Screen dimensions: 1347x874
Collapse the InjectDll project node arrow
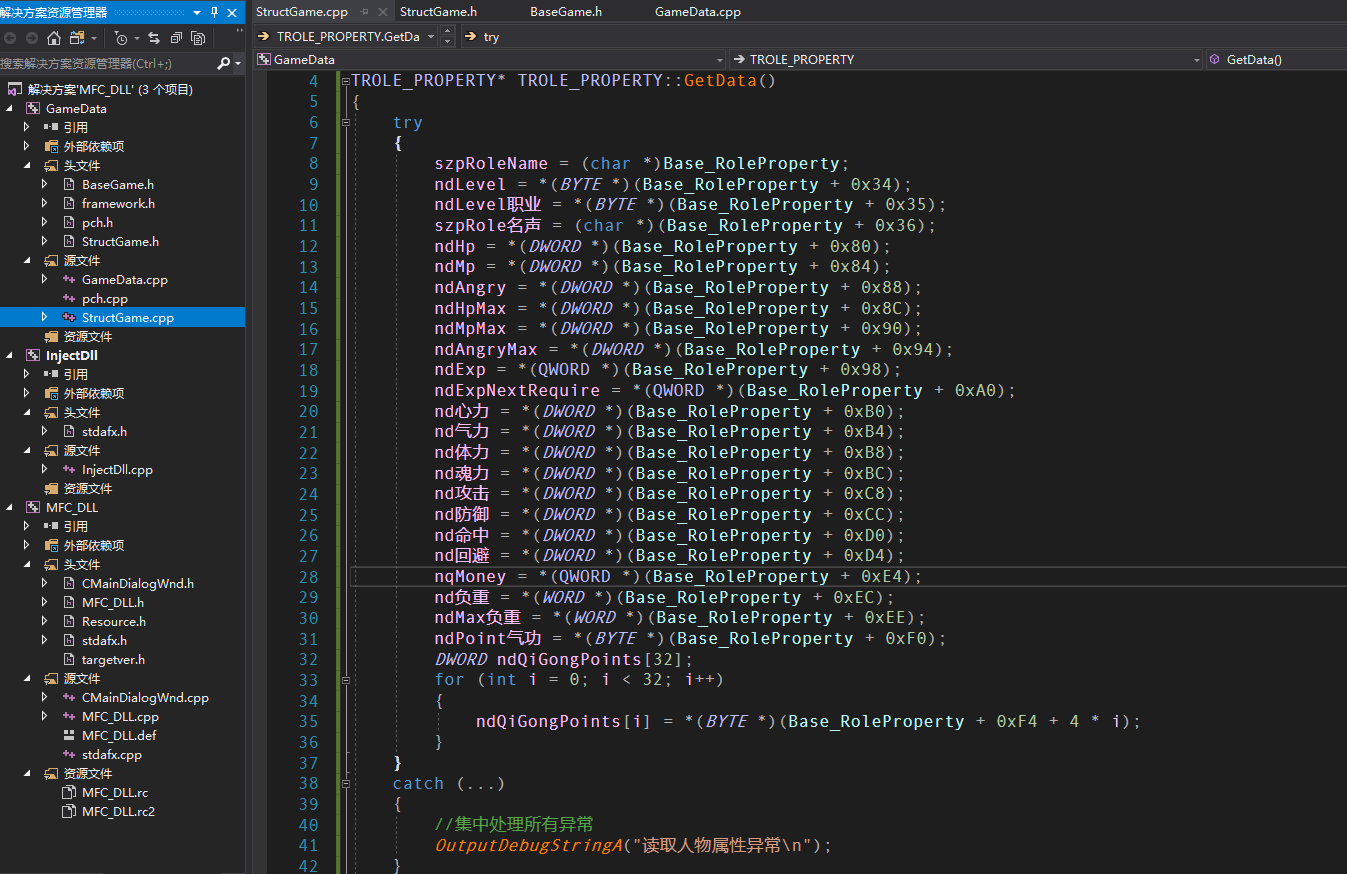point(11,355)
